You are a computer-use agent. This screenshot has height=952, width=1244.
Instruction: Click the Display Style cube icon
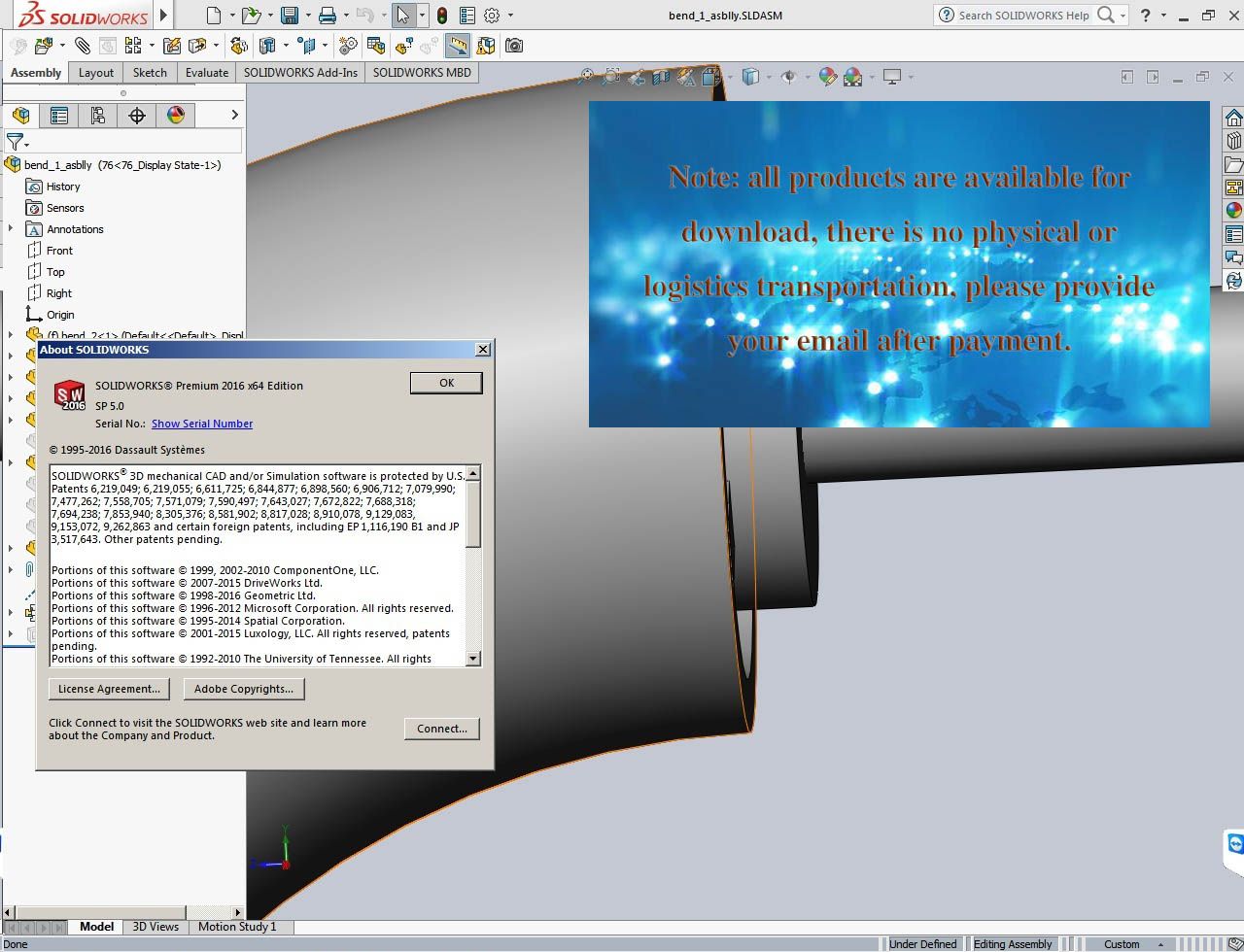coord(750,76)
